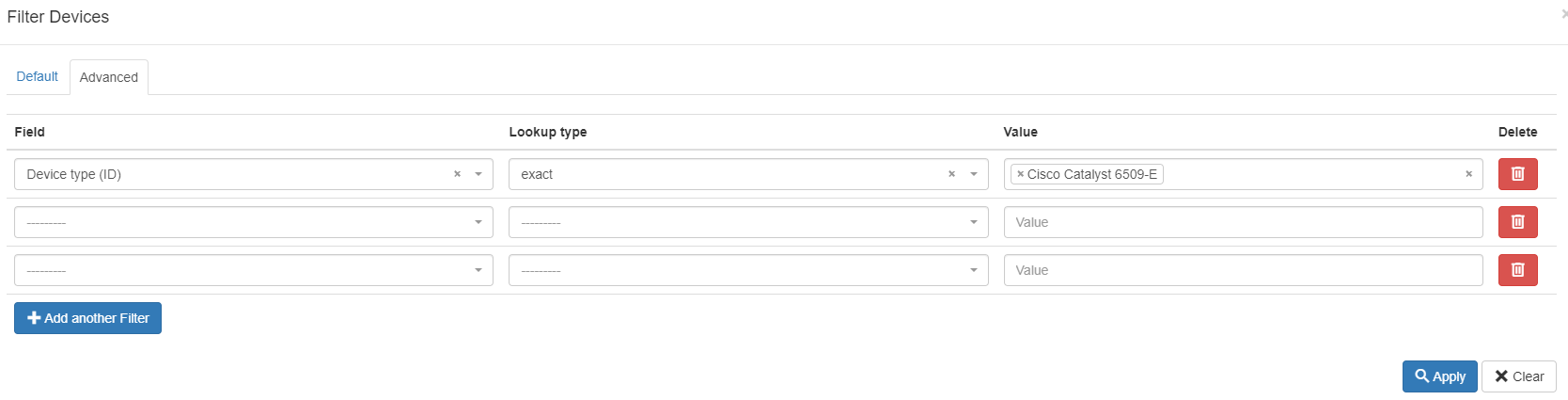Screen dimensions: 1568x400
Task: Switch to the Default tab
Action: (37, 76)
